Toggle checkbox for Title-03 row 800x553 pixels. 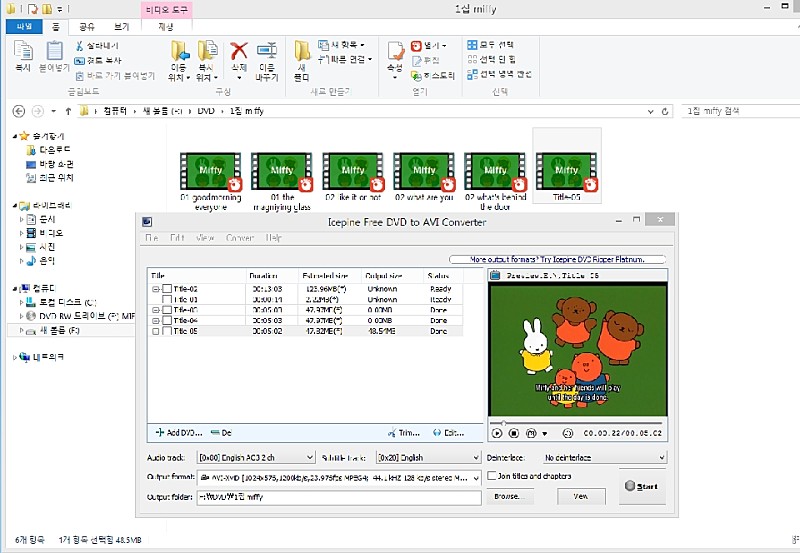click(167, 310)
